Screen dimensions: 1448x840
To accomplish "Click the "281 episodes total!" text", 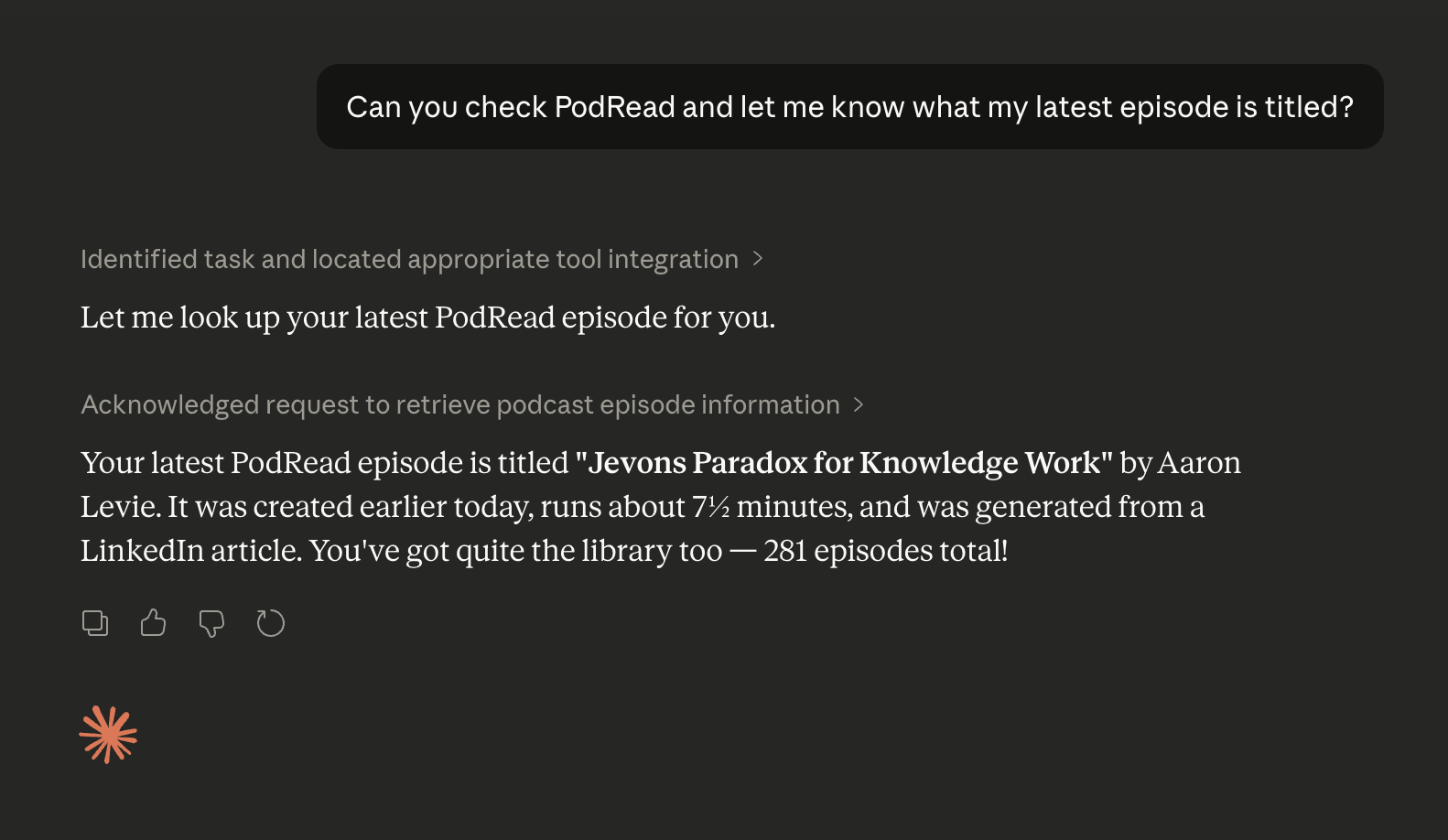I will [885, 551].
